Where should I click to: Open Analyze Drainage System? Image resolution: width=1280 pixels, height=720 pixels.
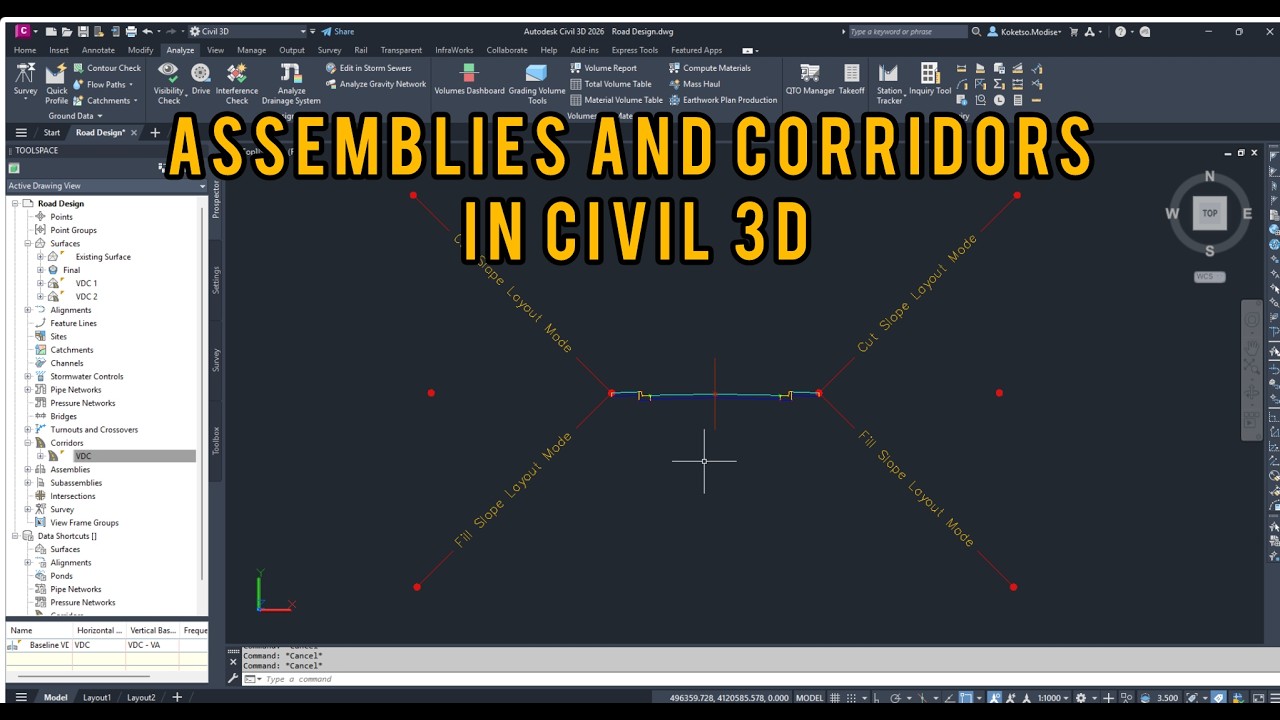point(291,84)
